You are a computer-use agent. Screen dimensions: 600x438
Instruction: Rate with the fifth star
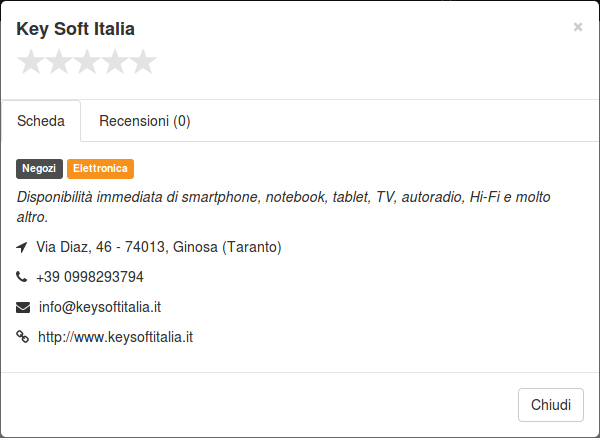[143, 62]
